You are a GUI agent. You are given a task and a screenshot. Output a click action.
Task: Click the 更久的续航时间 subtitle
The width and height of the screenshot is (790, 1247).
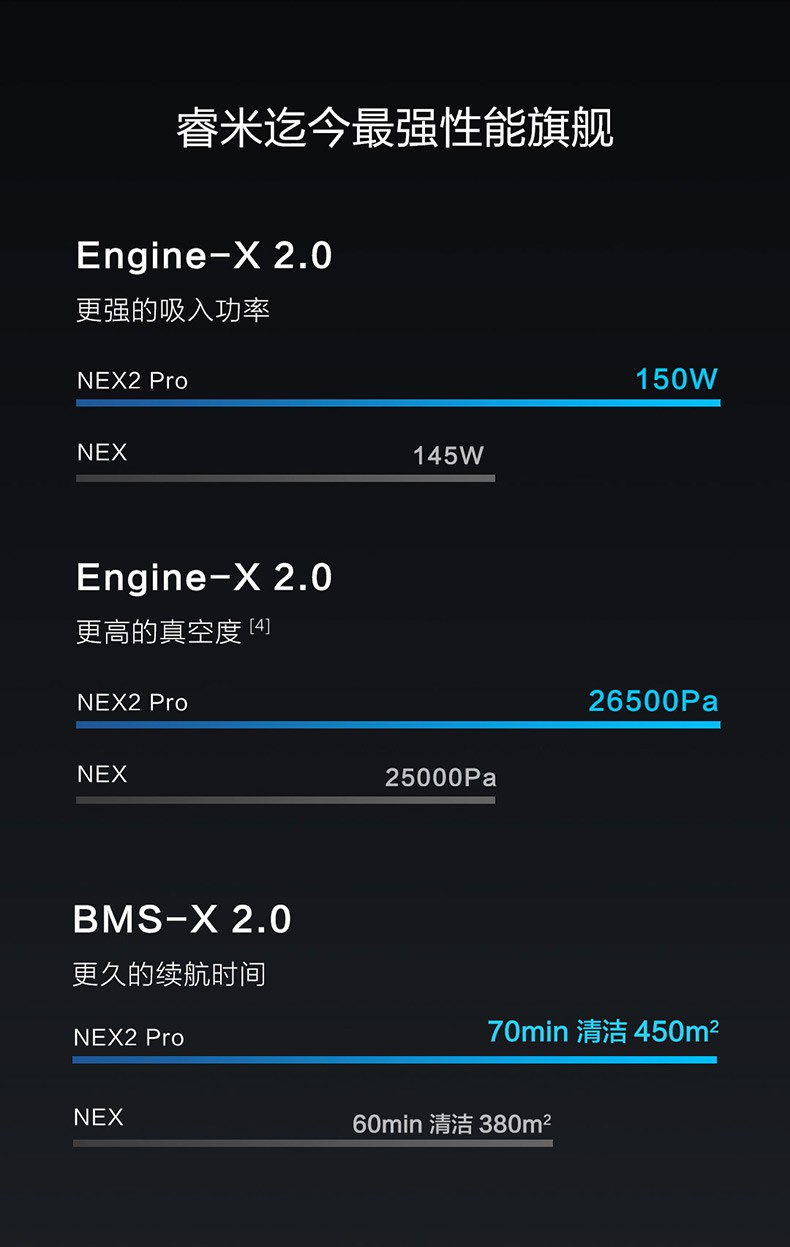(x=169, y=974)
